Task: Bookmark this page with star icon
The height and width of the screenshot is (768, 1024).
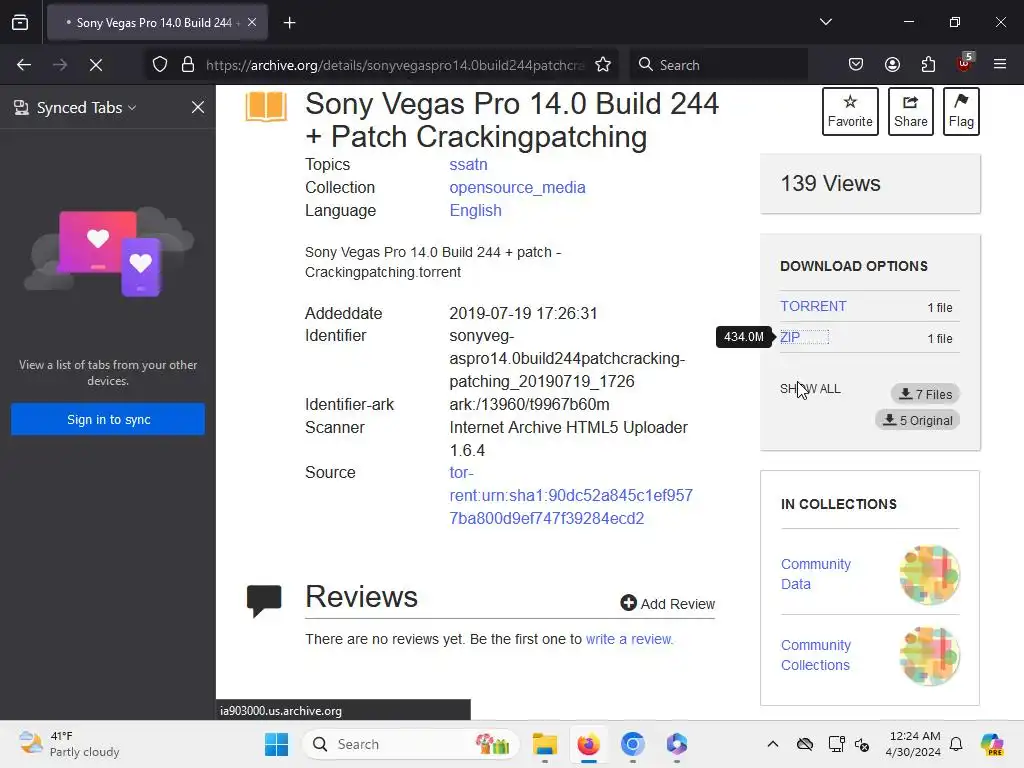Action: 603,65
